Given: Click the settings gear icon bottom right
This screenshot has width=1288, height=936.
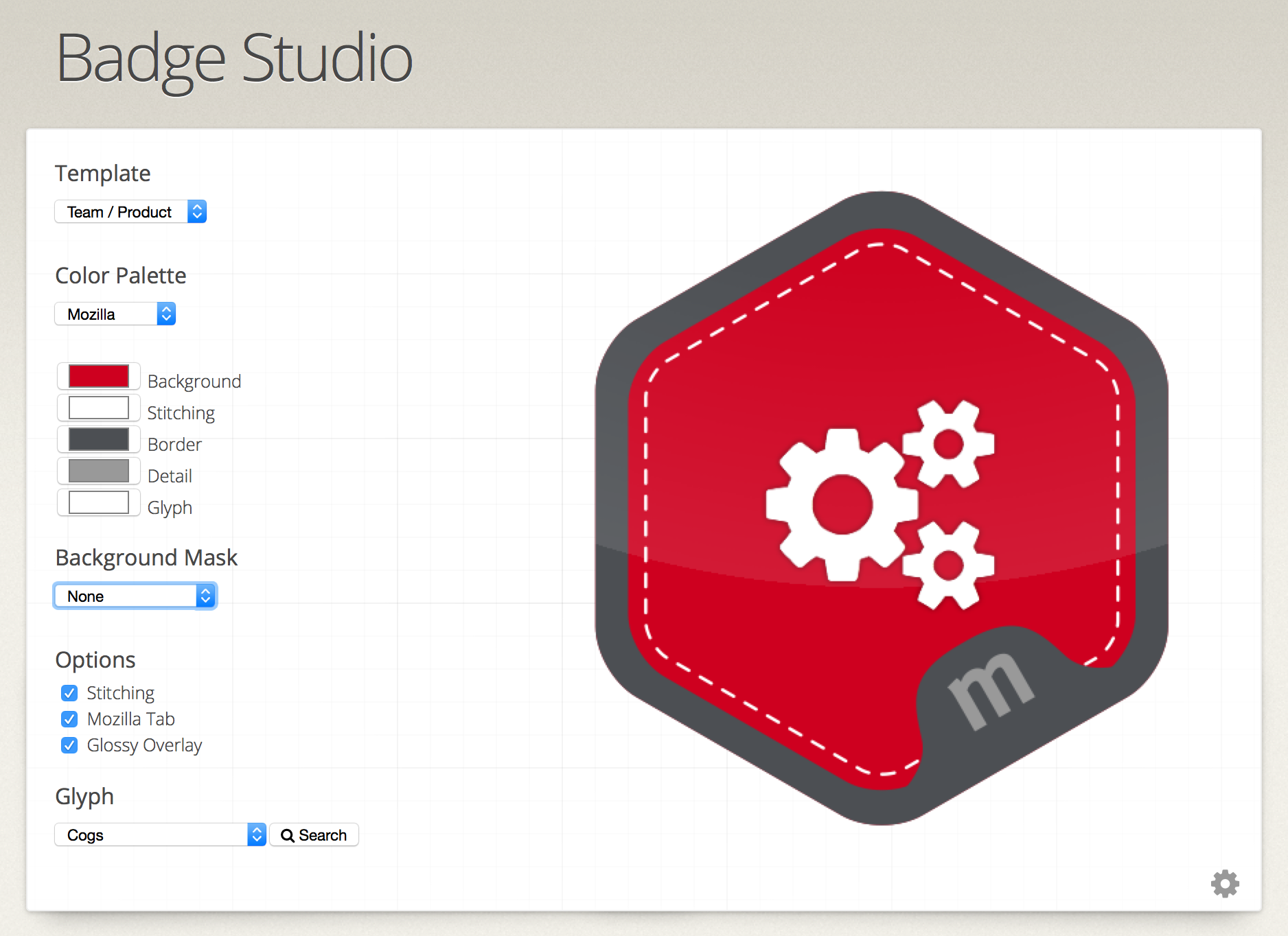Looking at the screenshot, I should pos(1225,884).
